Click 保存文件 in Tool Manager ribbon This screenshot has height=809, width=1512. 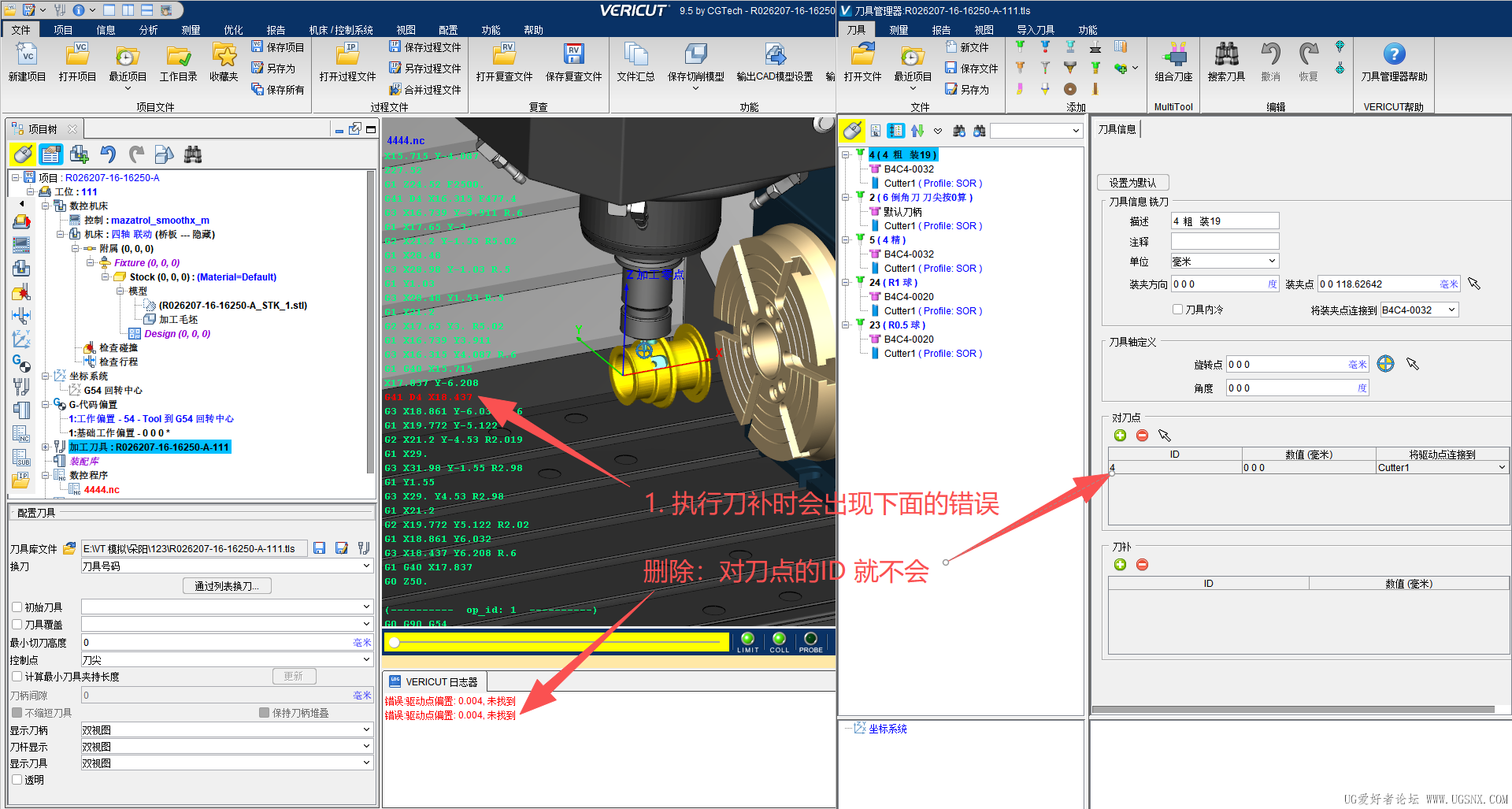pos(971,69)
